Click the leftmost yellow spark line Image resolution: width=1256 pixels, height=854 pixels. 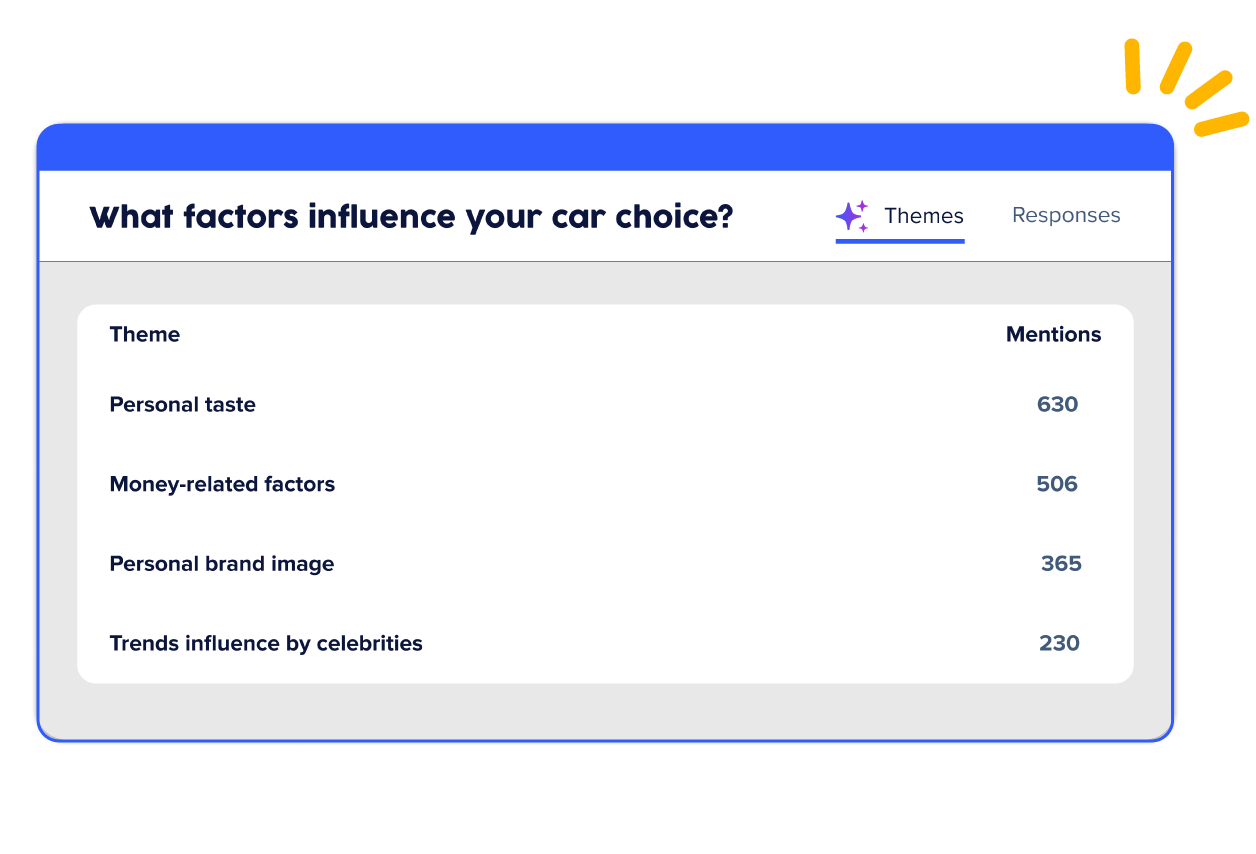point(1132,66)
